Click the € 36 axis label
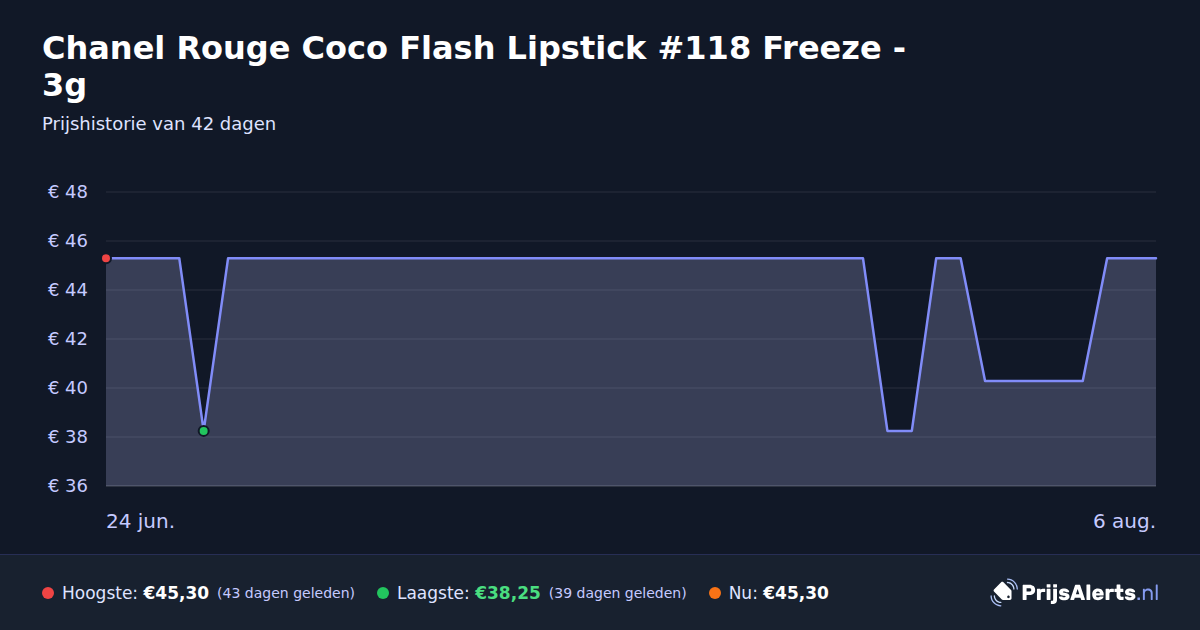Screen dimensions: 1200x630 (x=68, y=486)
